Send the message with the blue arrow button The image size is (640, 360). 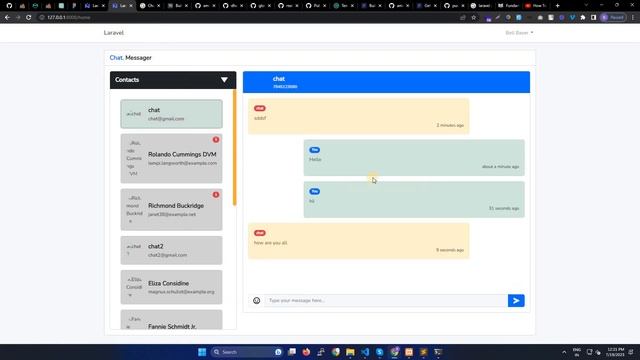pyautogui.click(x=516, y=300)
